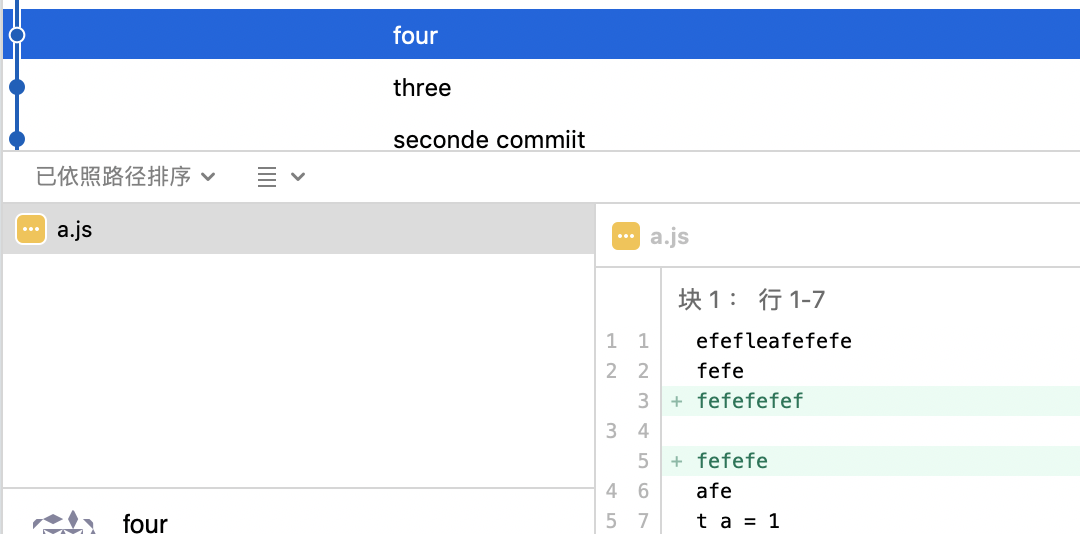1080x534 pixels.
Task: Click the diff line "efefleafefefe"
Action: click(x=774, y=341)
